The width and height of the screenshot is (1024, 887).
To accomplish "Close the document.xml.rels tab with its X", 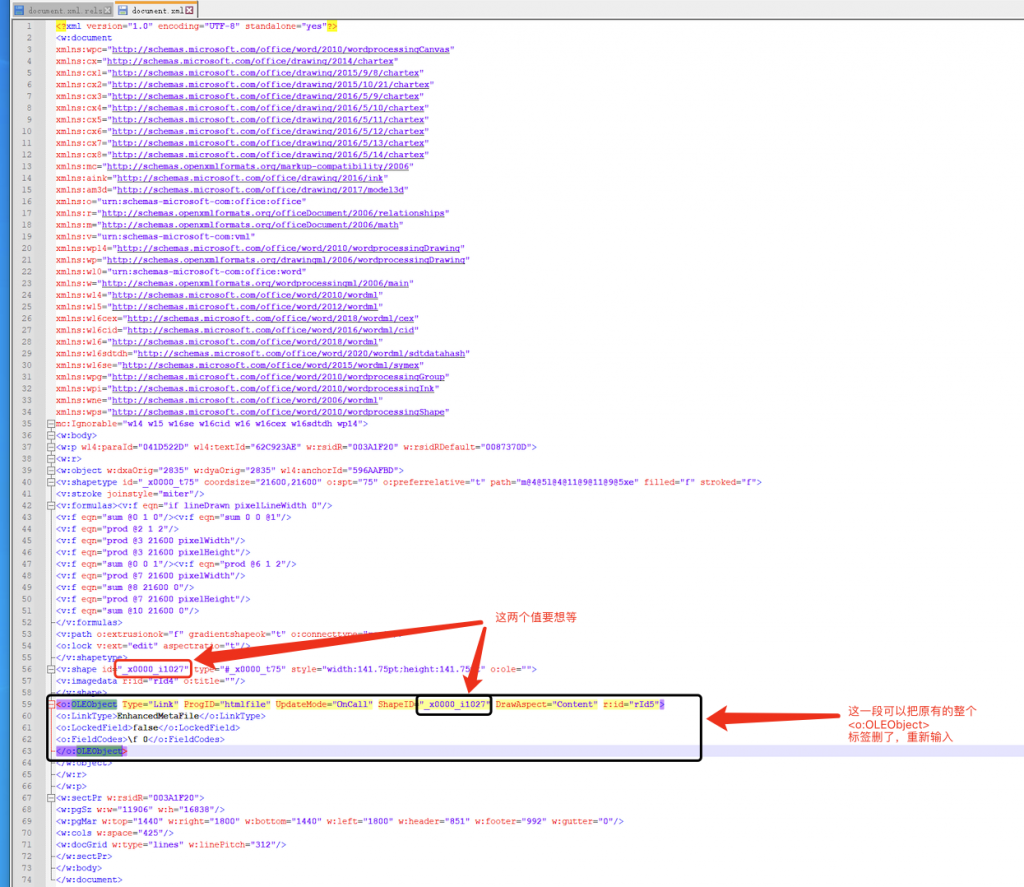I will point(106,9).
